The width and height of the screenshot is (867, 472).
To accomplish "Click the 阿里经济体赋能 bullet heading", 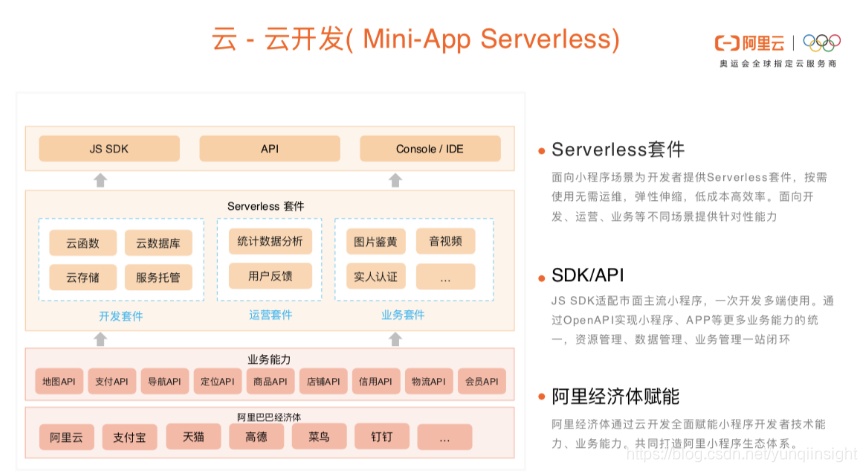I will [615, 396].
